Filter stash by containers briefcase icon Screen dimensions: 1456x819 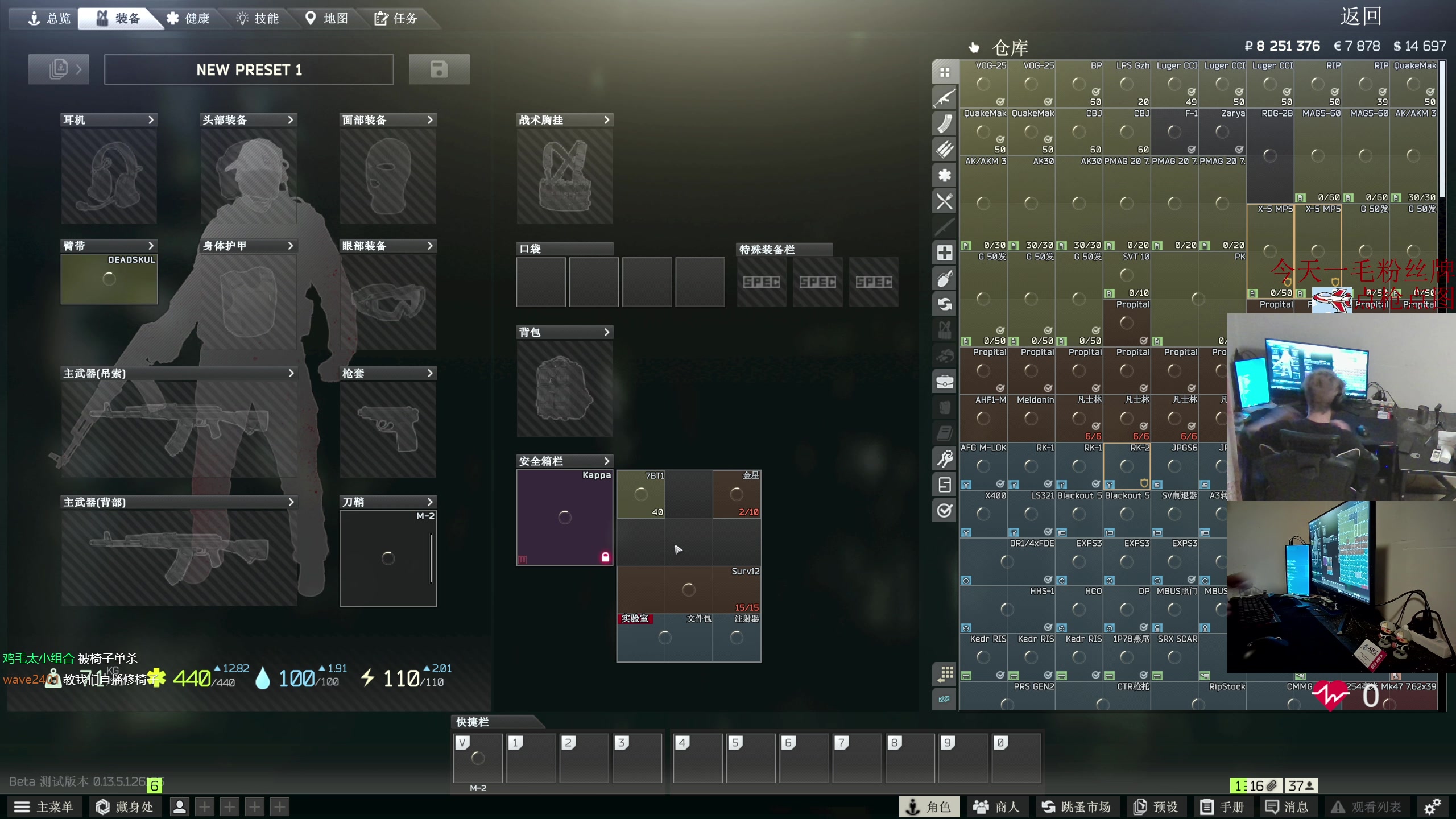[x=945, y=382]
